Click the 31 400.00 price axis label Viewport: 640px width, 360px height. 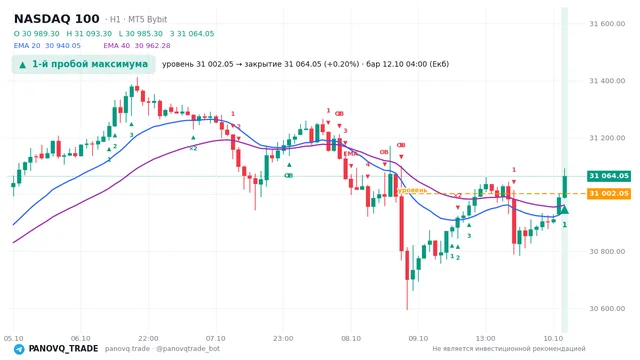point(607,81)
